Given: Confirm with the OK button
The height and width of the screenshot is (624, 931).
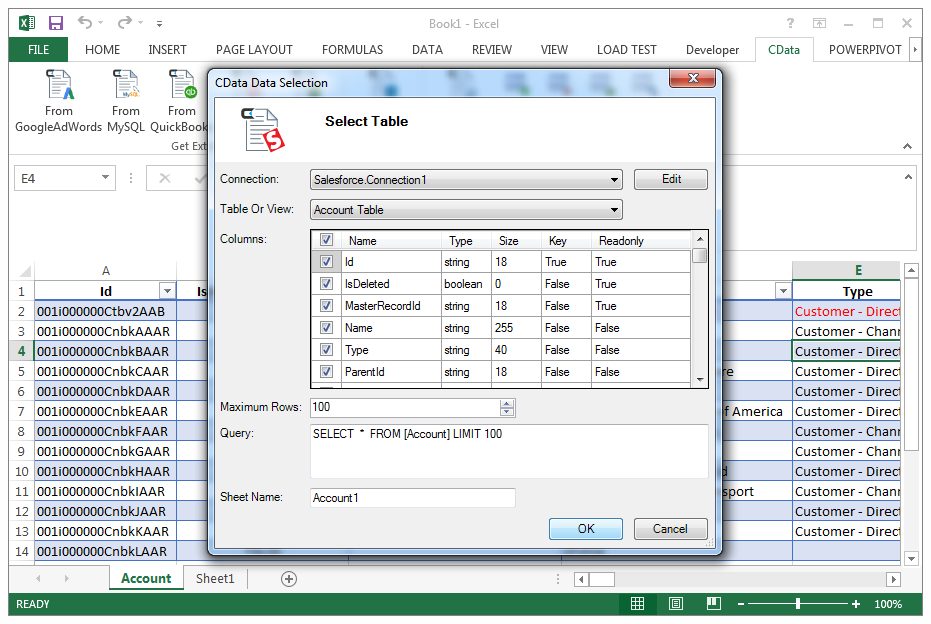Looking at the screenshot, I should pyautogui.click(x=586, y=529).
